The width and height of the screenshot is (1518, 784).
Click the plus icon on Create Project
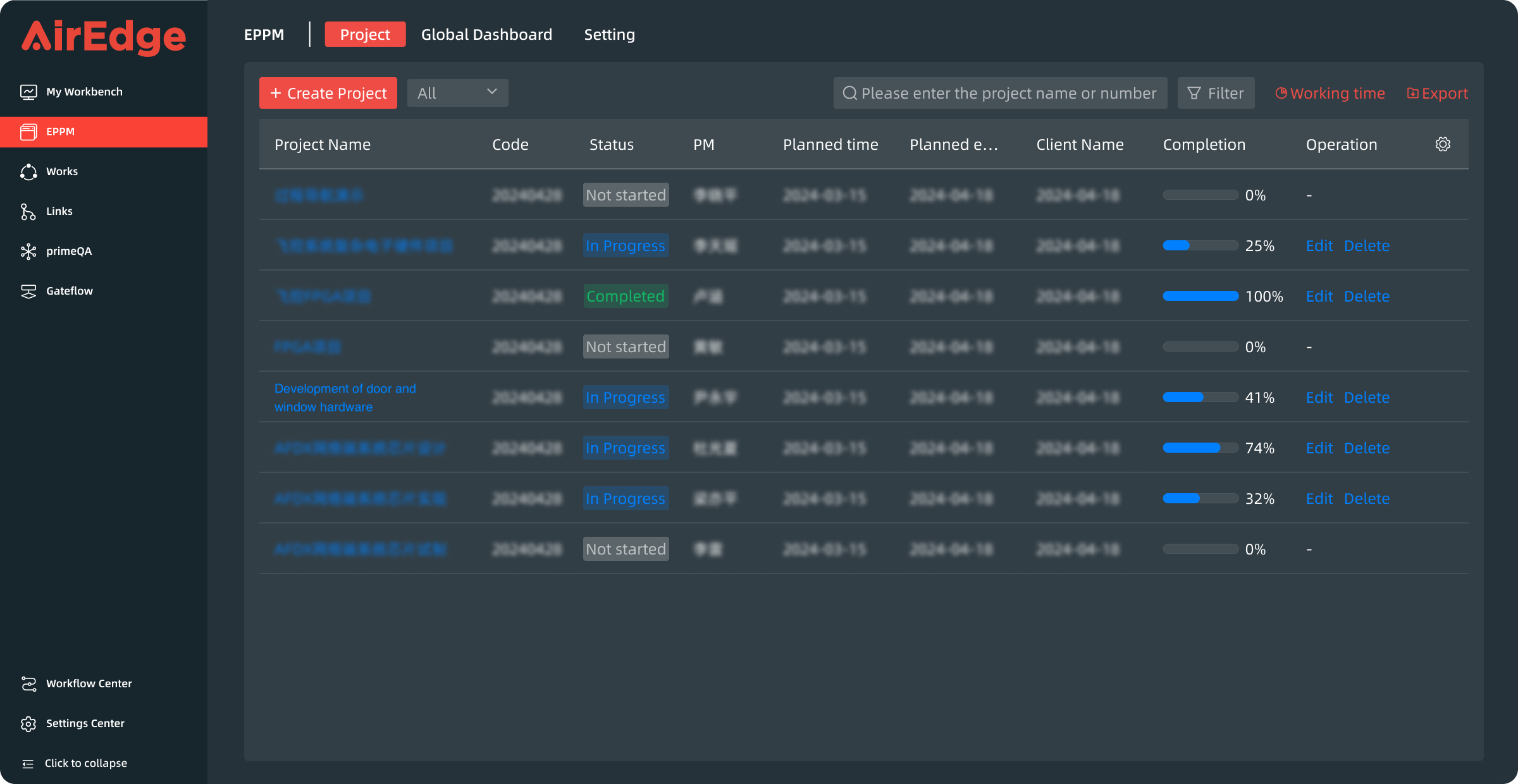pyautogui.click(x=276, y=93)
